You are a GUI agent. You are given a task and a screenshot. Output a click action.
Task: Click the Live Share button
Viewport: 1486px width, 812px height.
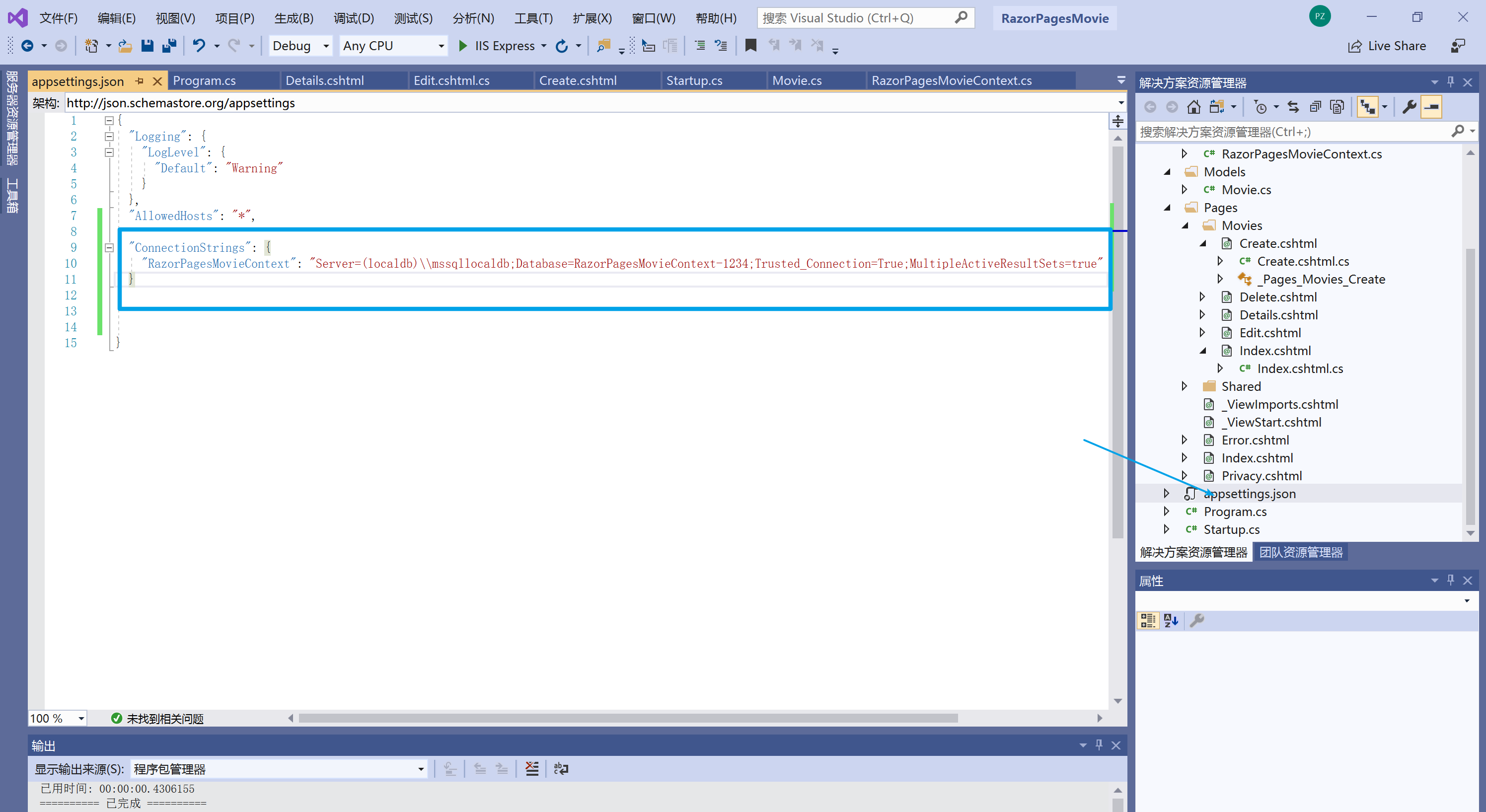coord(1387,46)
